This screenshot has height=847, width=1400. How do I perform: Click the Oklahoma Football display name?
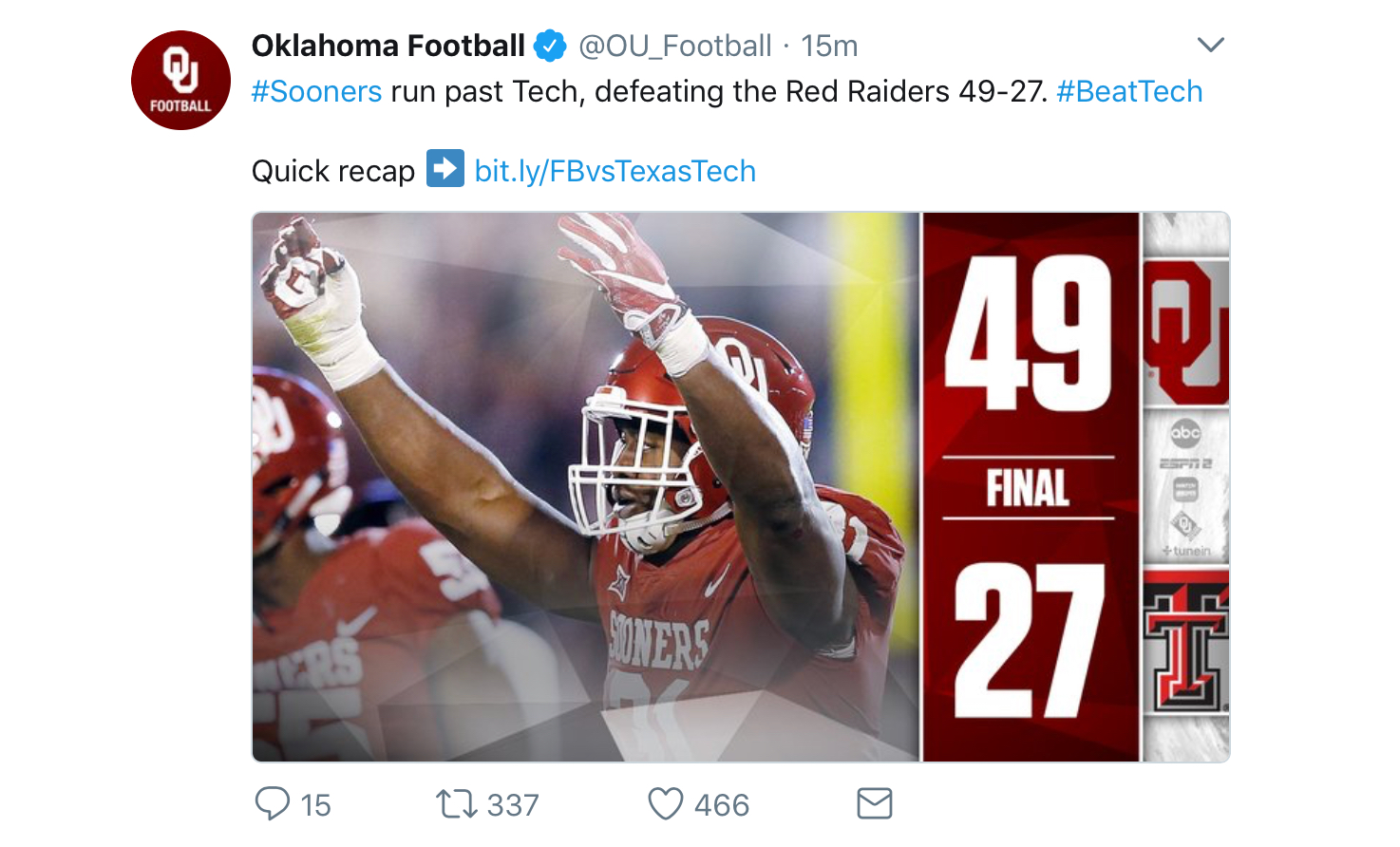point(388,46)
